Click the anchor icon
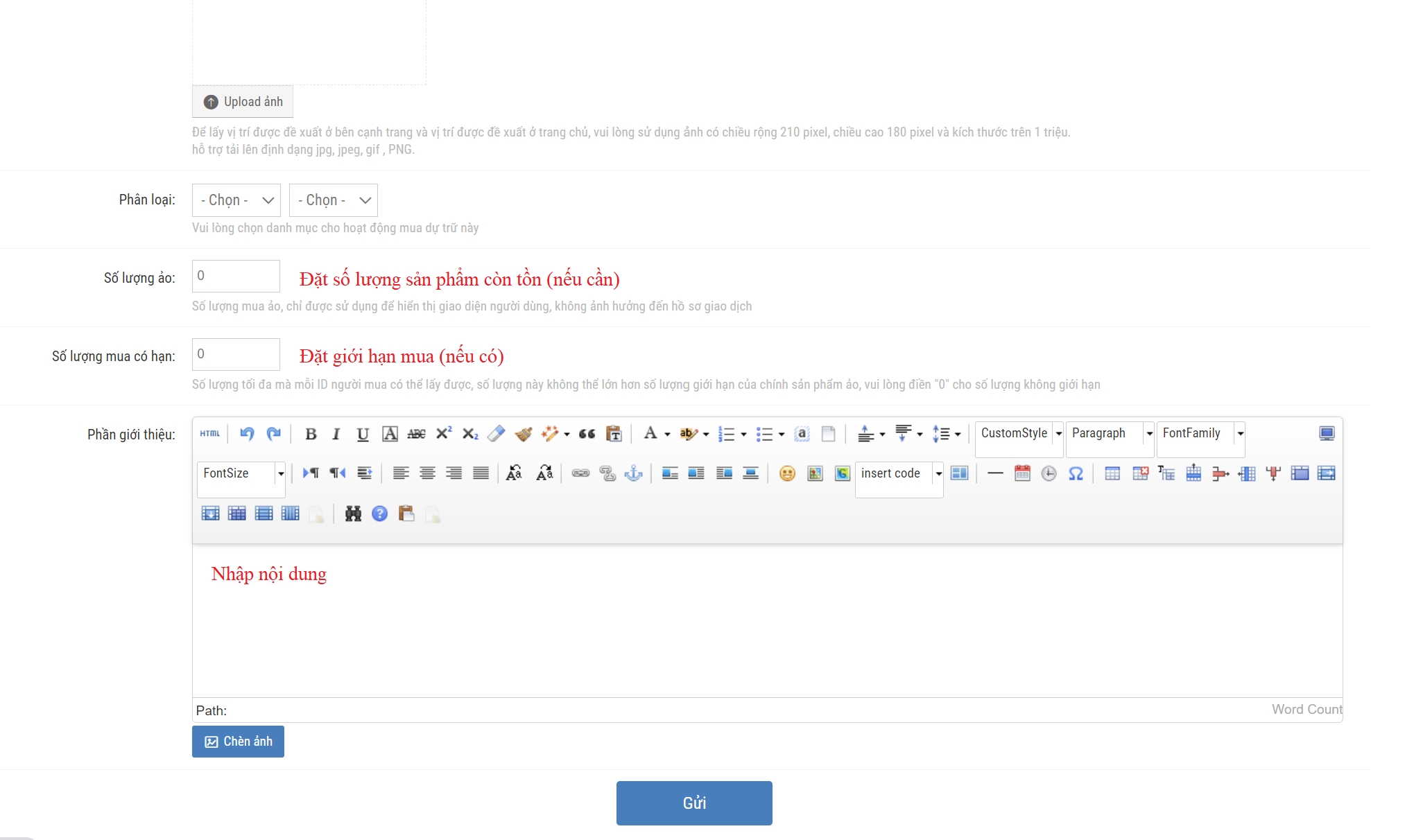Screen dimensions: 1423x840 634,473
